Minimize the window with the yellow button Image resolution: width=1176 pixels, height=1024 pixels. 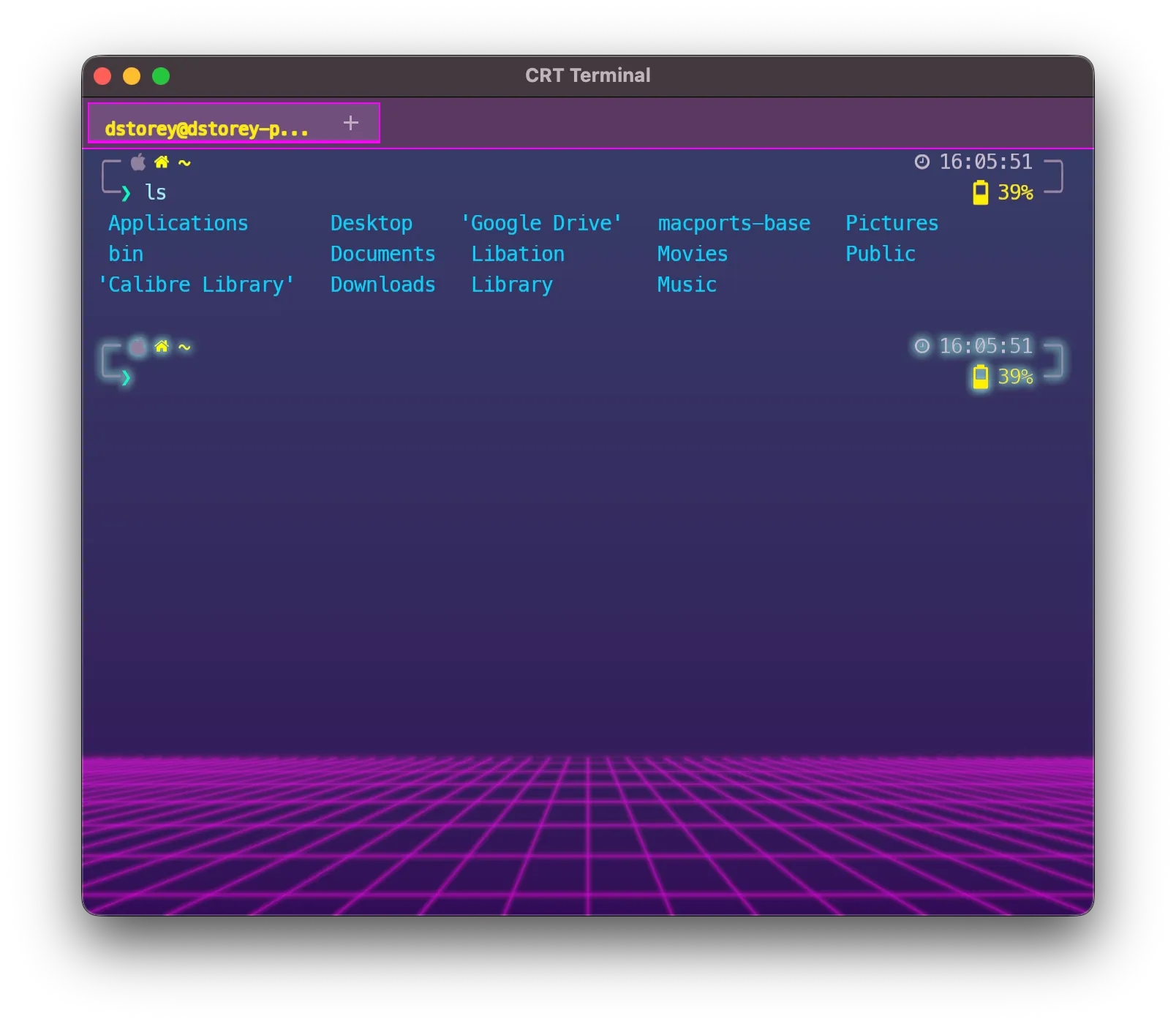(x=132, y=76)
